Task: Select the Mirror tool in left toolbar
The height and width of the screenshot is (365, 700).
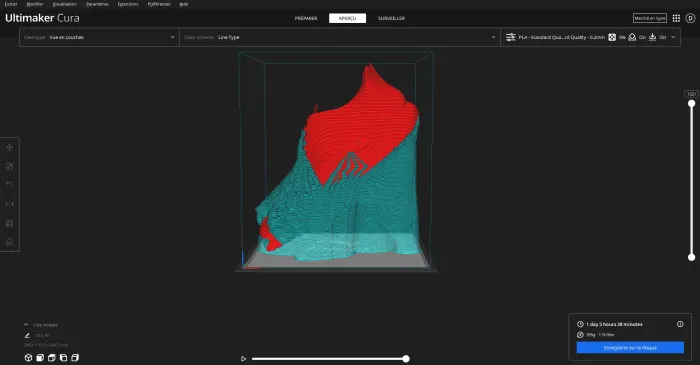Action: (x=9, y=204)
